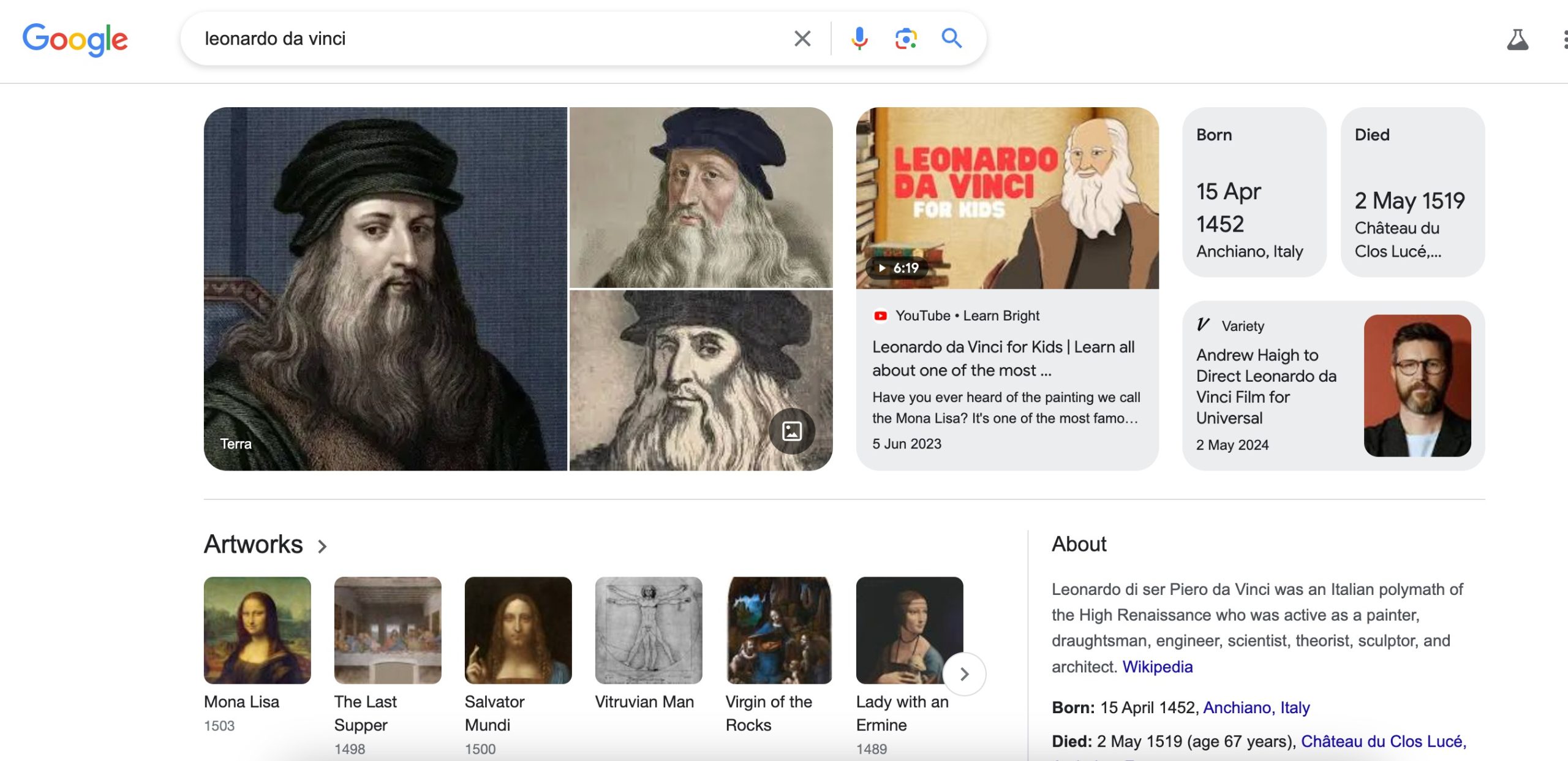The width and height of the screenshot is (1568, 761).
Task: Select the Mona Lisa artwork thumbnail
Action: (258, 630)
